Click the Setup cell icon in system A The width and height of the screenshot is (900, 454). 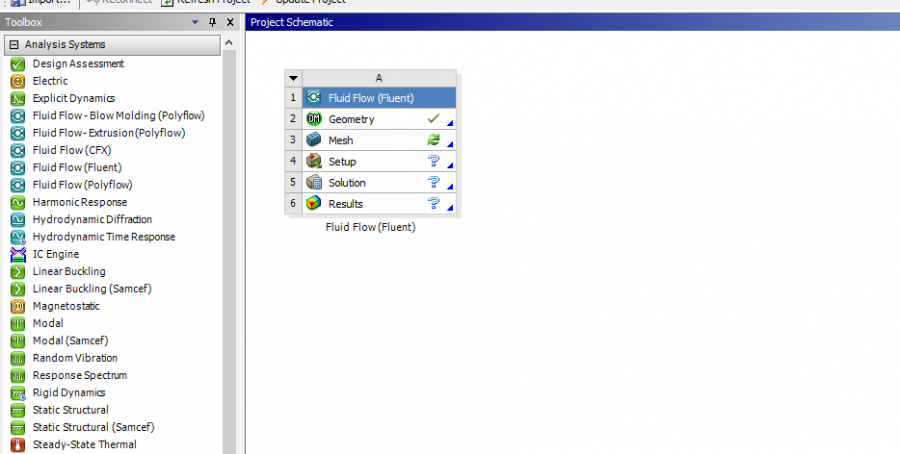[313, 161]
